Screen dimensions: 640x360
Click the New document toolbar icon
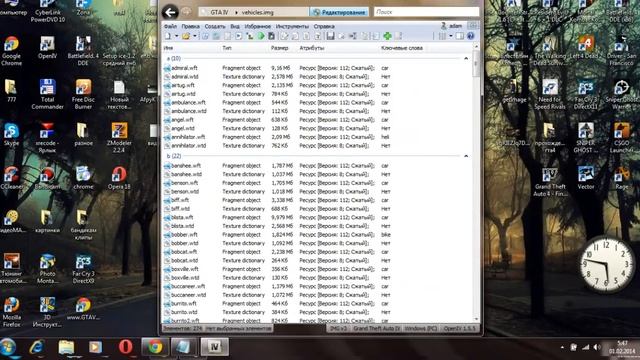(168, 36)
